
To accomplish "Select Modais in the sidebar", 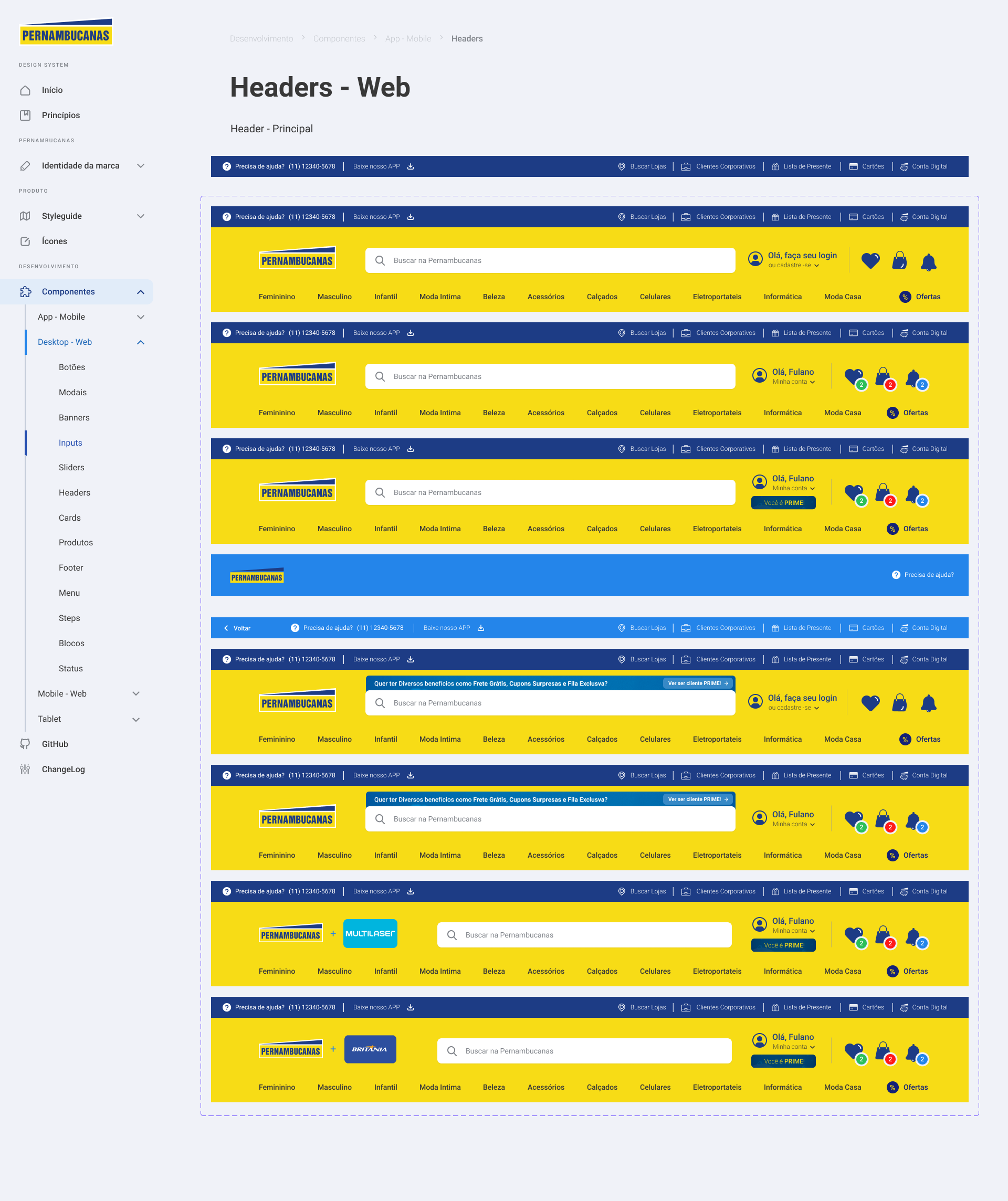I will [x=72, y=392].
